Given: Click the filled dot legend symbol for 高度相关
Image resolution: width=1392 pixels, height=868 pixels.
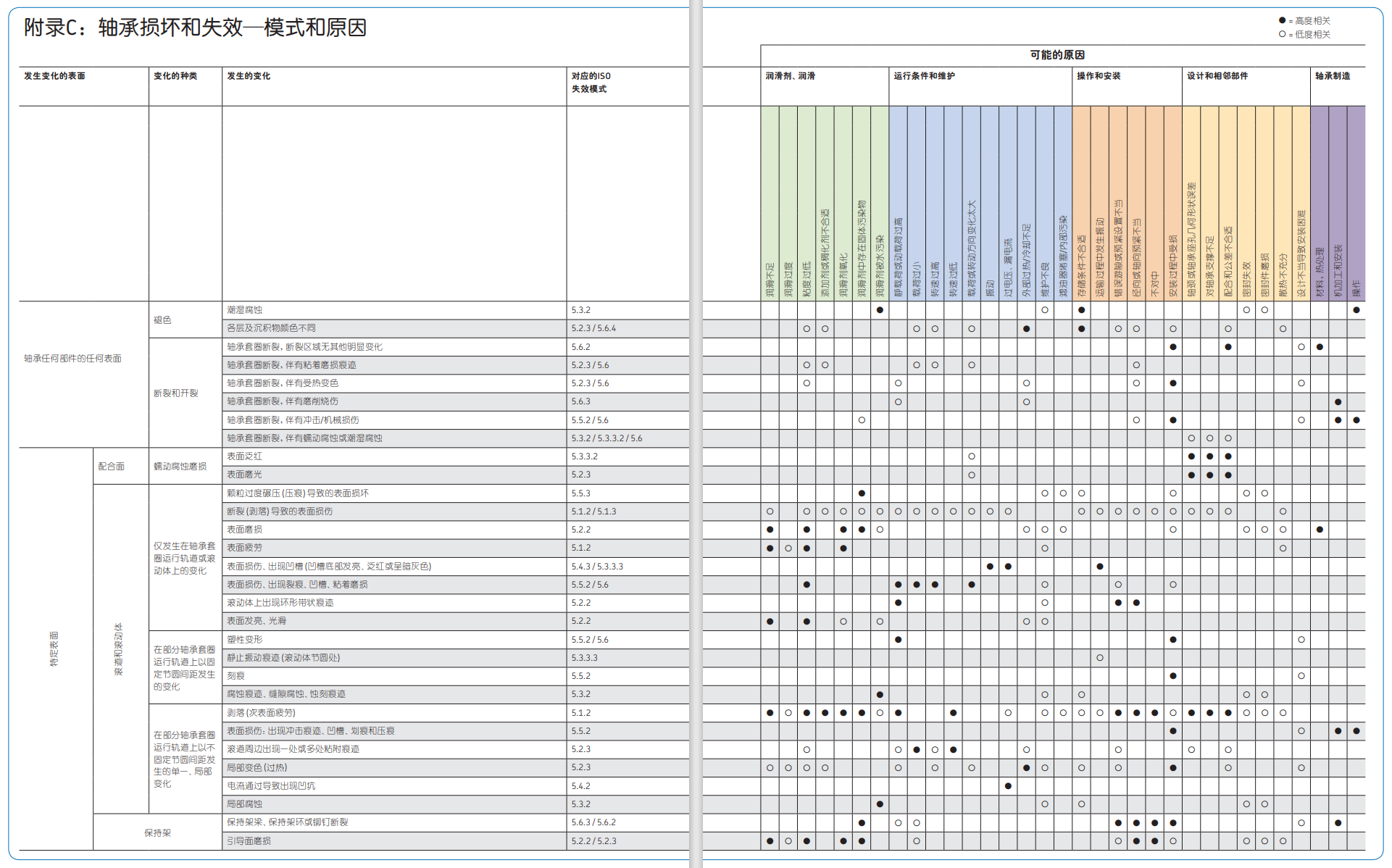Looking at the screenshot, I should click(x=1282, y=20).
